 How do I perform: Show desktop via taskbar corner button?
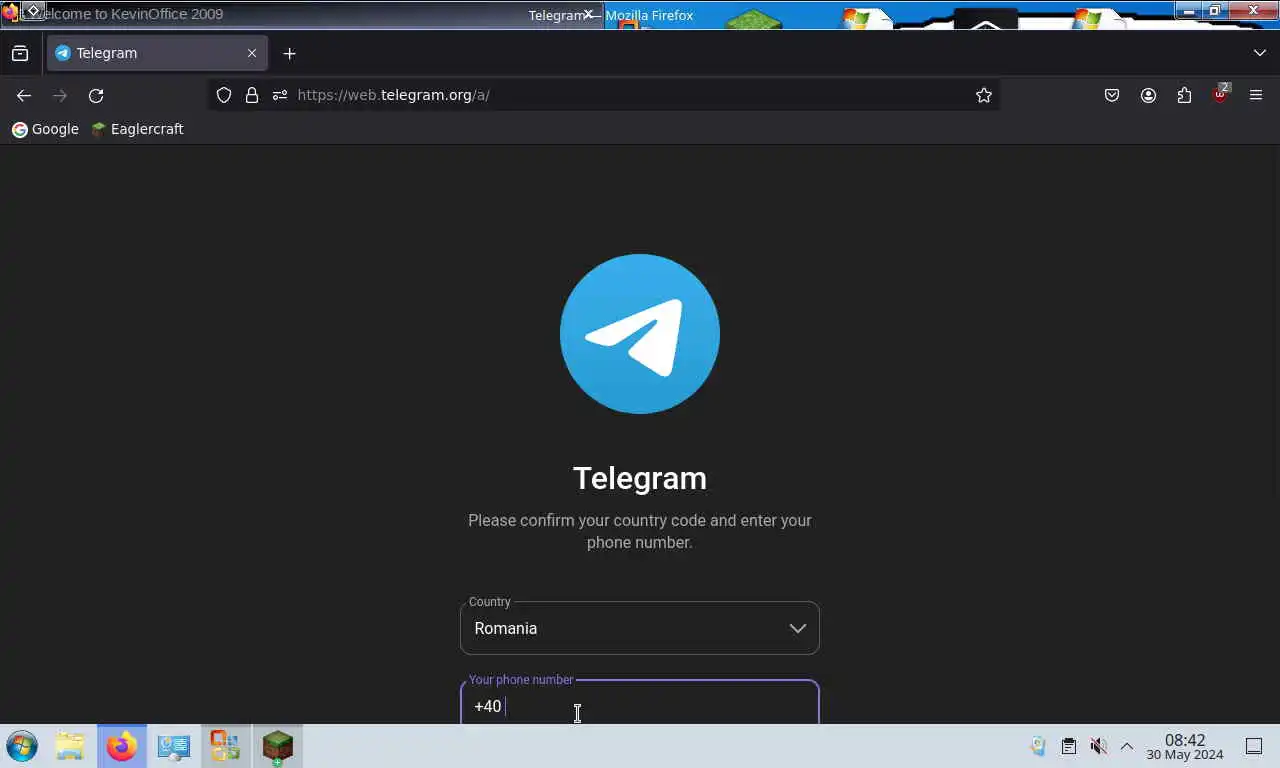tap(1254, 746)
